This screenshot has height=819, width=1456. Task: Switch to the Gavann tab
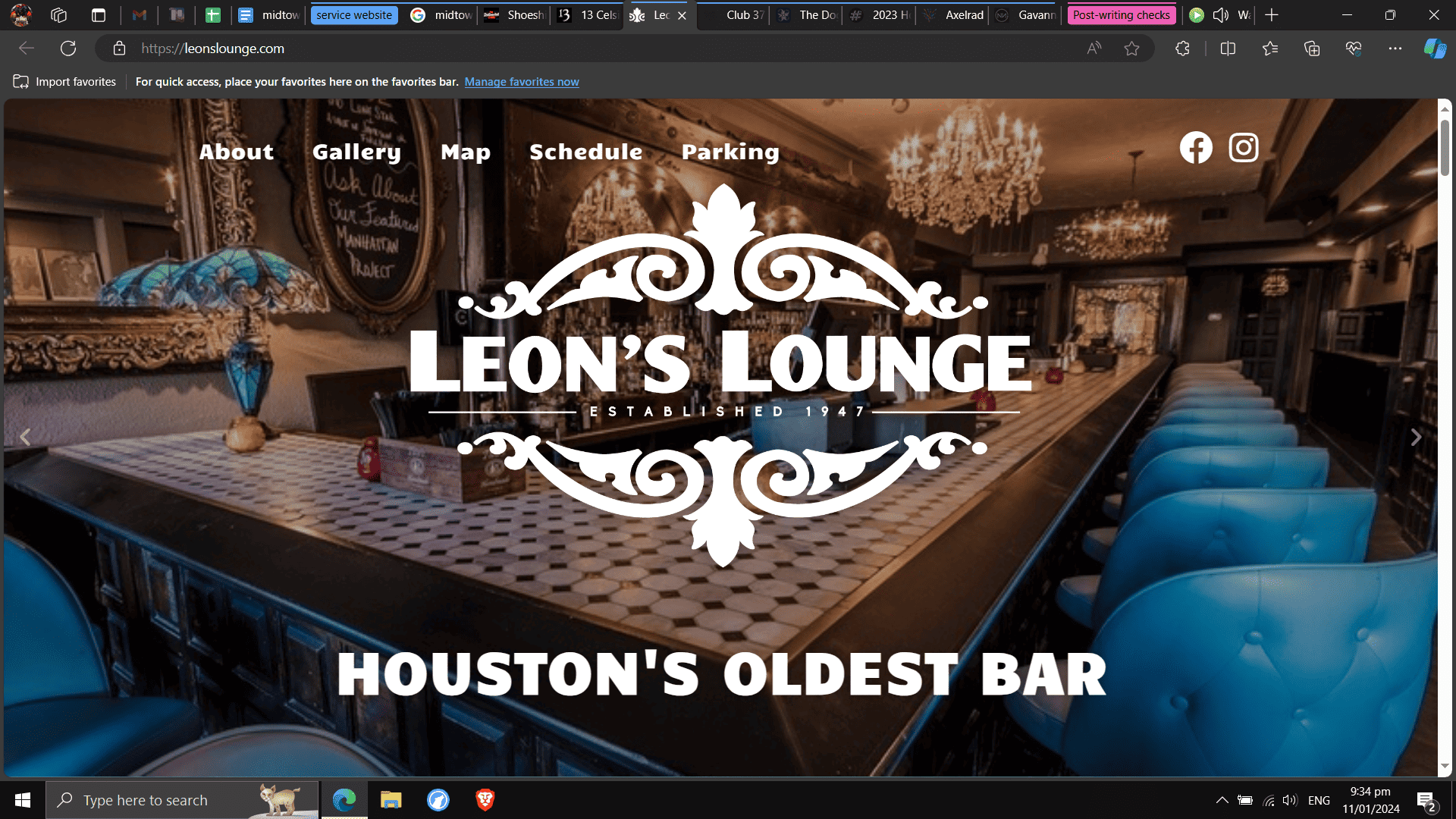(1026, 15)
